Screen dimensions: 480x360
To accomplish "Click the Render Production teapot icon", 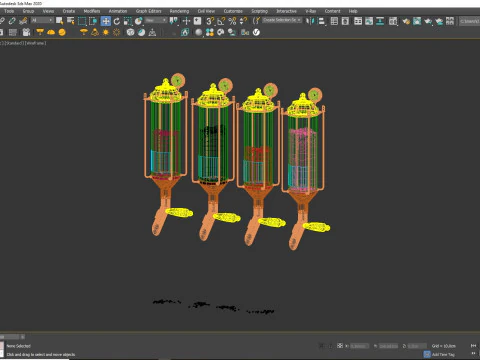I will pos(428,21).
